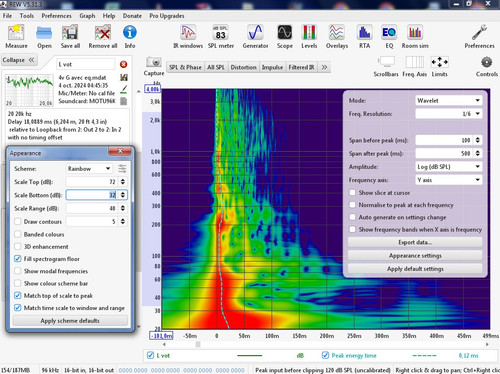Image resolution: width=500 pixels, height=374 pixels.
Task: Click Export data... button
Action: point(415,242)
